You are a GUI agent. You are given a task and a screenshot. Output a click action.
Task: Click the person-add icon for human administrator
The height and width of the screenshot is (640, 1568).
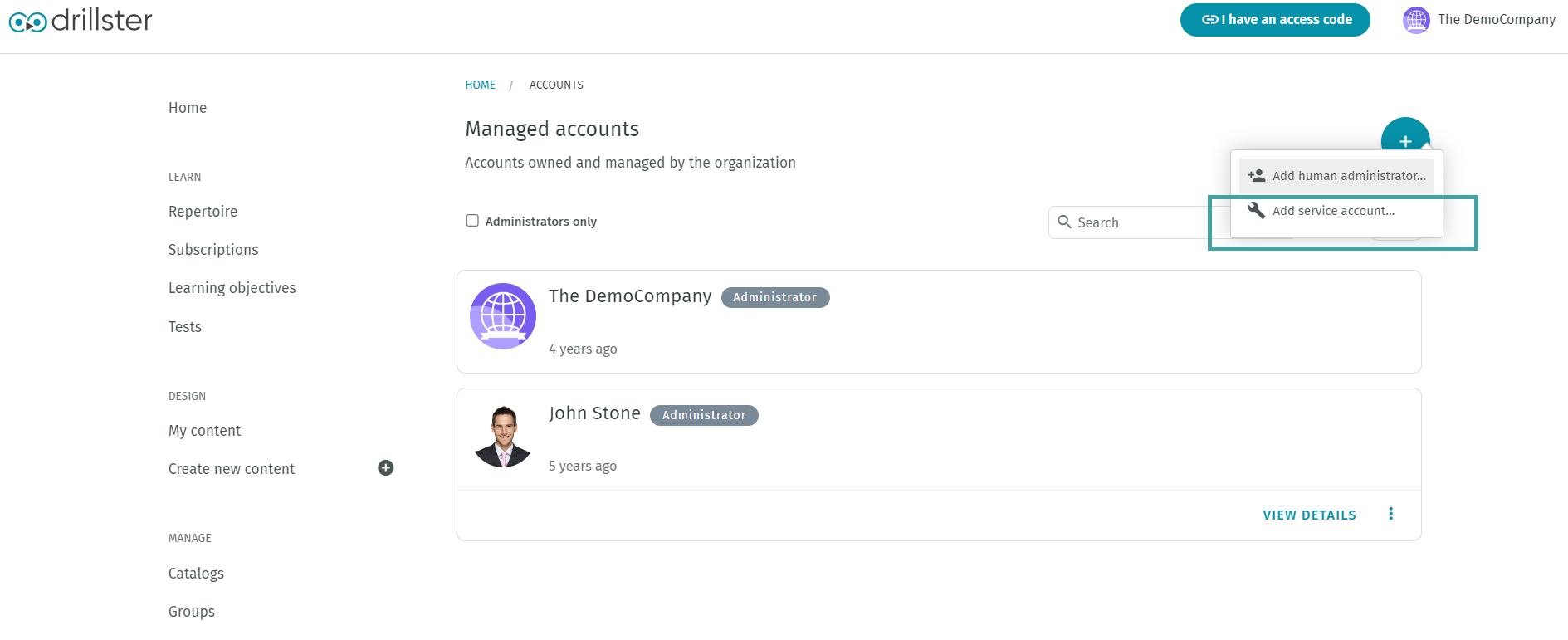coord(1257,176)
